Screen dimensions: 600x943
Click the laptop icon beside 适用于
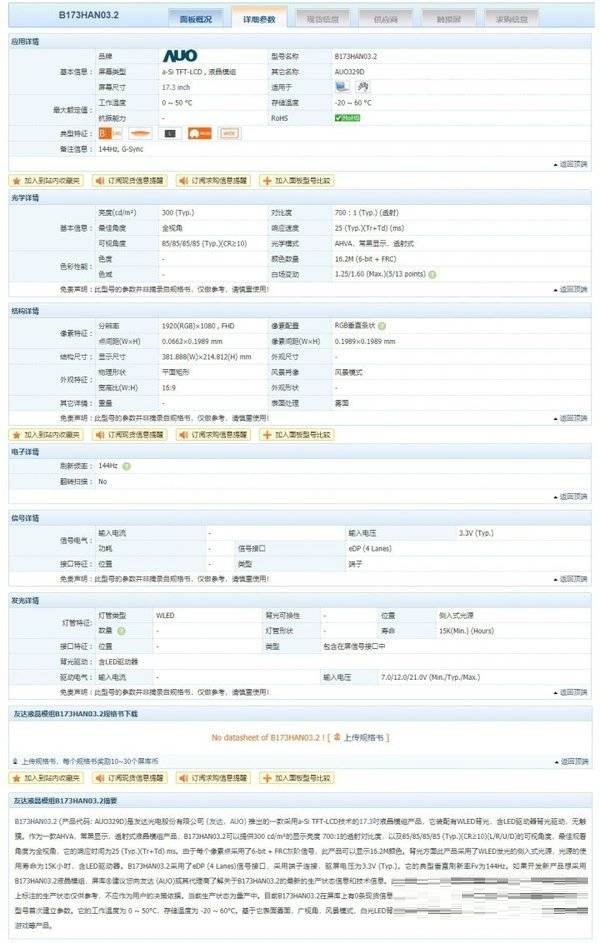pyautogui.click(x=342, y=87)
